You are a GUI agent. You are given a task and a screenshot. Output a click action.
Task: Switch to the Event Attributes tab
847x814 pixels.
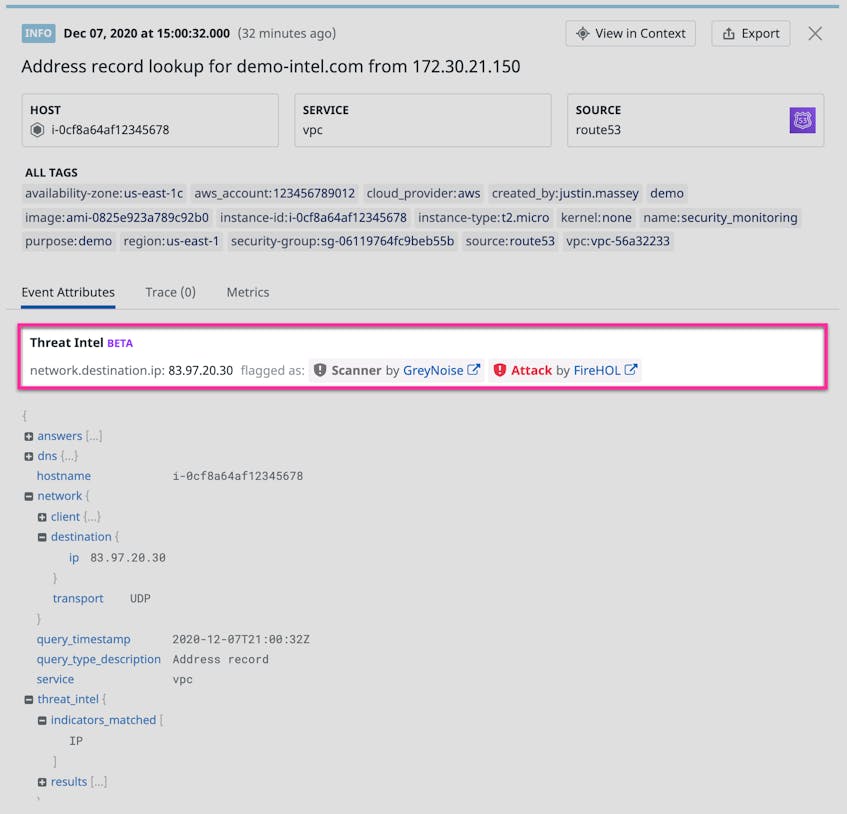(68, 292)
